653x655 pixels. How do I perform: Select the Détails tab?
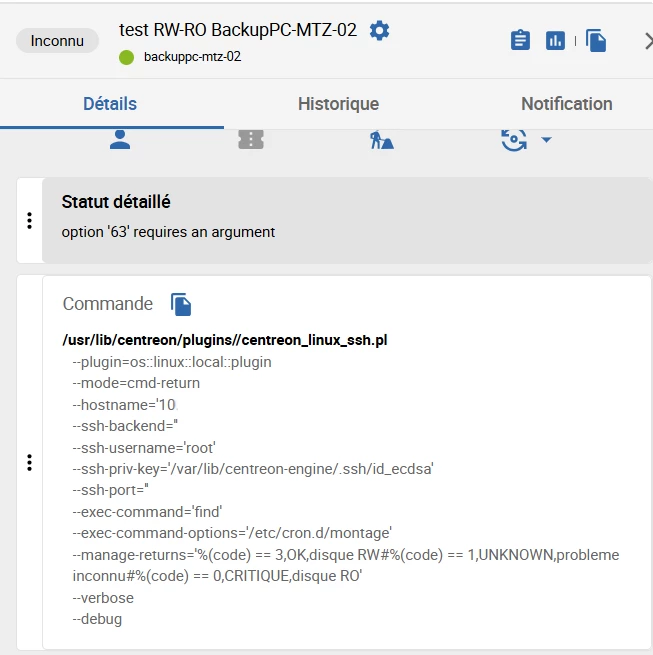click(110, 104)
